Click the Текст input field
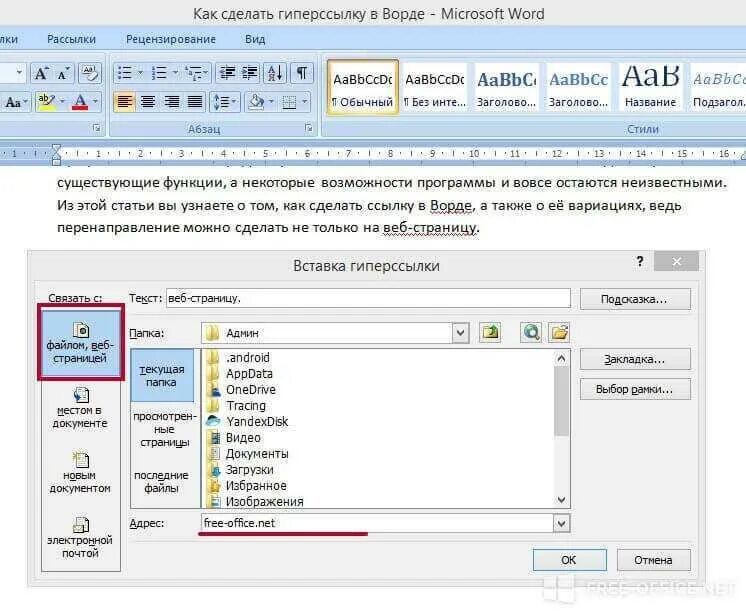 [368, 298]
